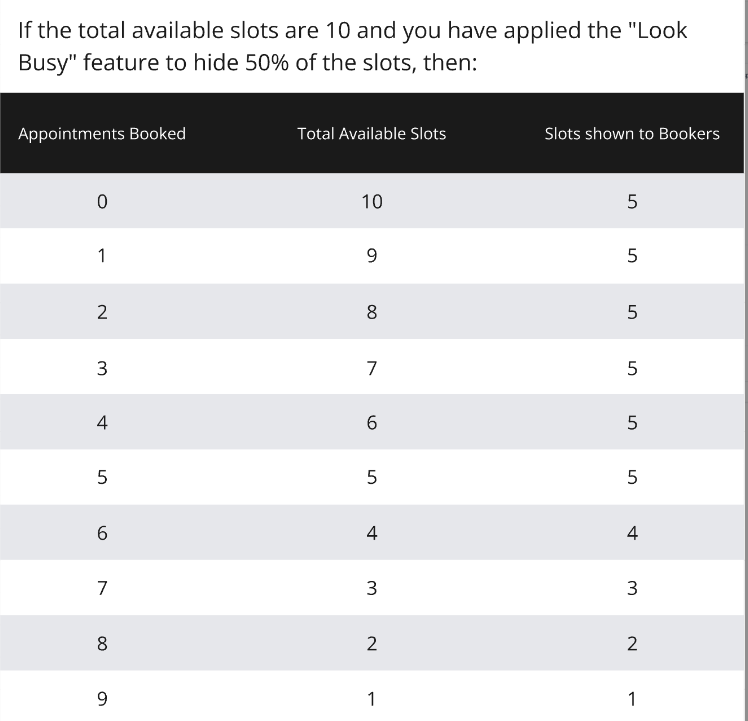Viewport: 748px width, 721px height.
Task: Select the Total Available Slots cell showing 10
Action: click(371, 202)
